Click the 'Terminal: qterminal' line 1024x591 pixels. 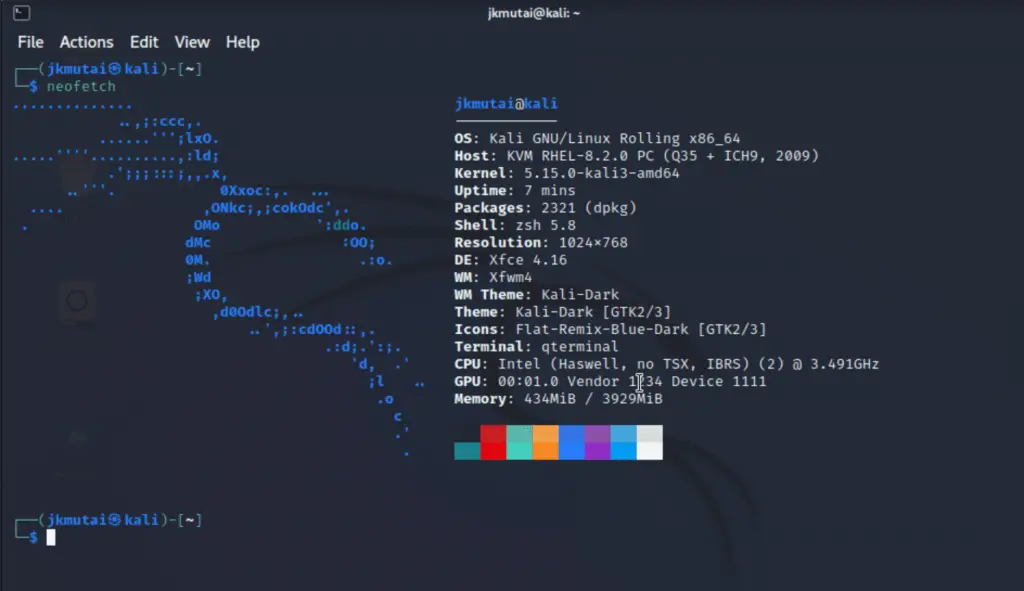[536, 346]
